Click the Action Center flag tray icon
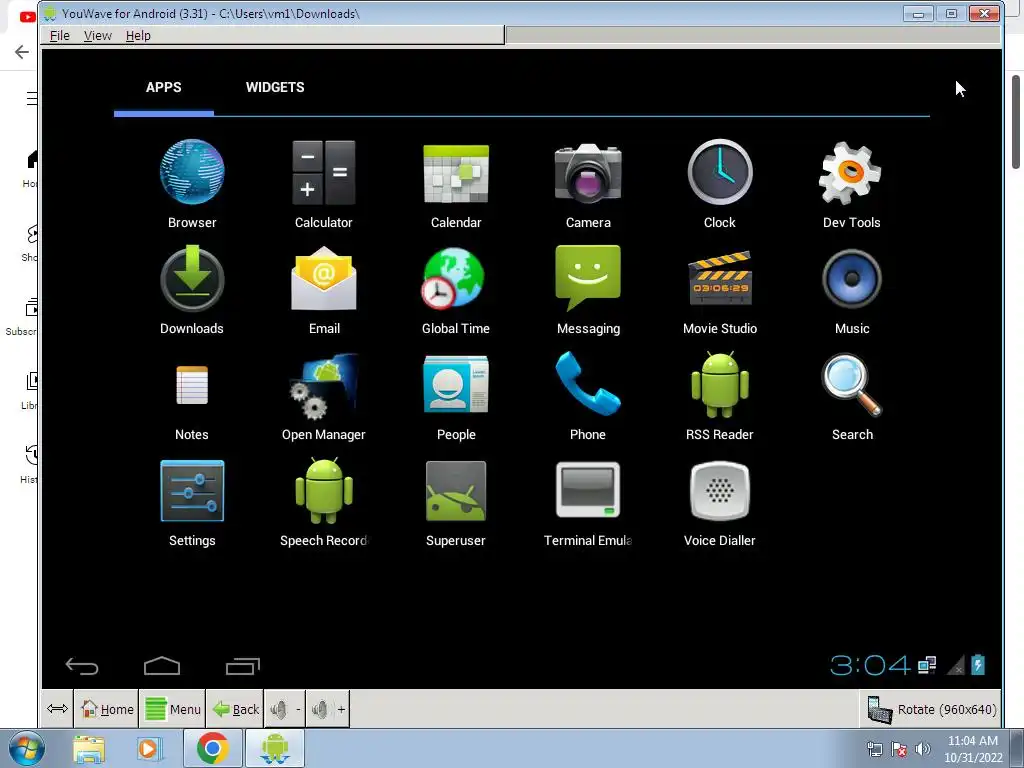This screenshot has height=768, width=1024. click(899, 749)
